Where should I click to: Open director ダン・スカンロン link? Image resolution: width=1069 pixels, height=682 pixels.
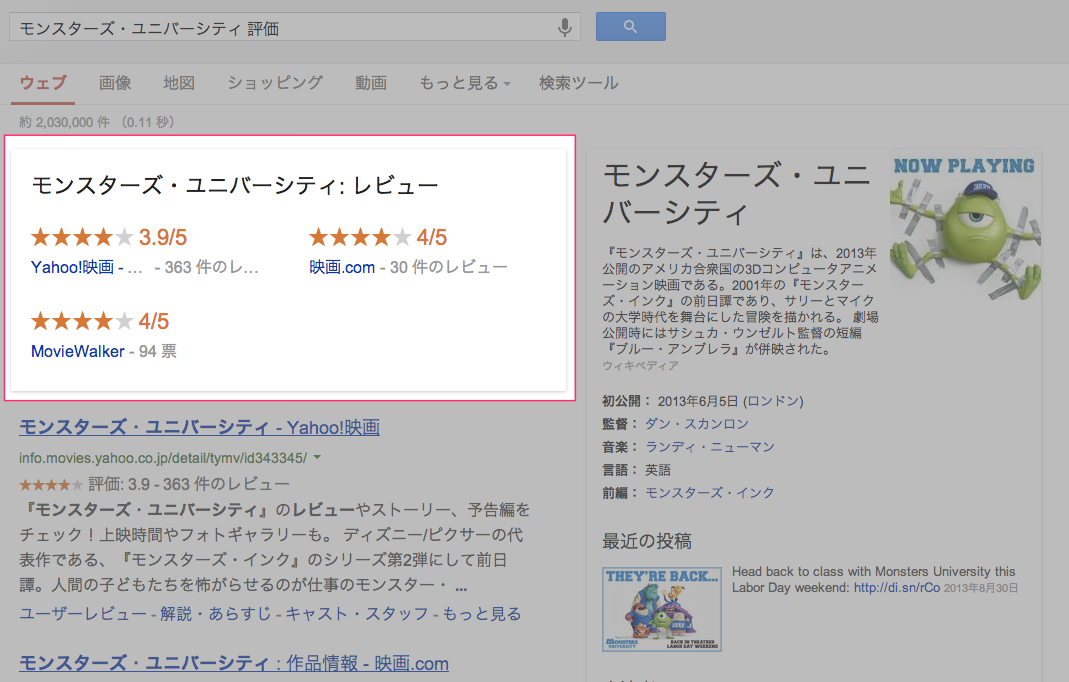click(x=697, y=424)
